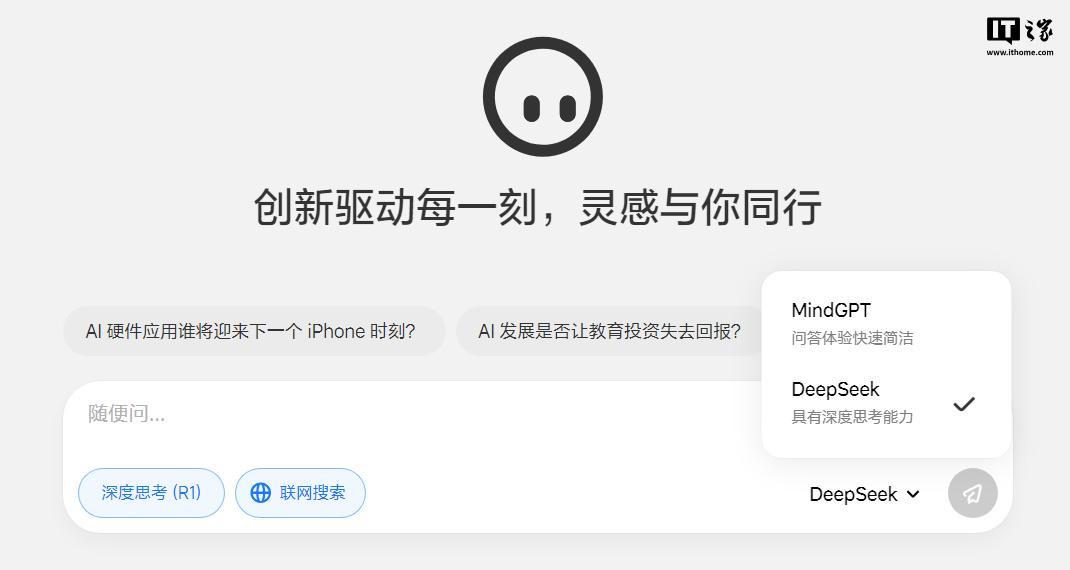Open the DeepSeek model selector label
Image resolution: width=1070 pixels, height=570 pixels.
pyautogui.click(x=853, y=494)
